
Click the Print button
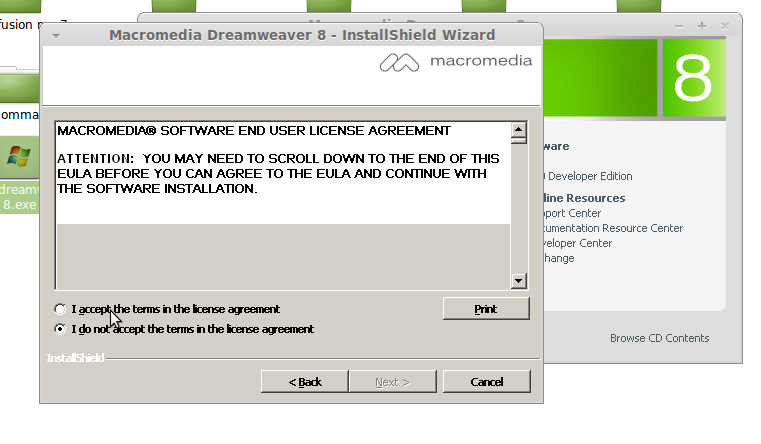tap(486, 309)
